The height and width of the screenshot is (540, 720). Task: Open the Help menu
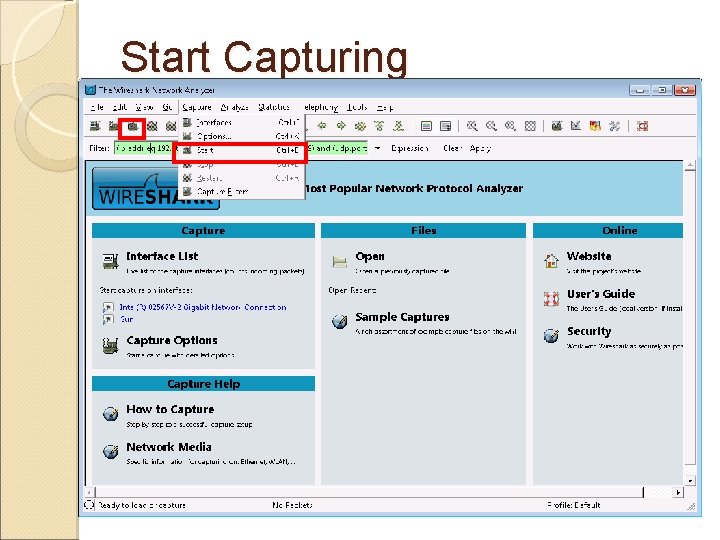385,107
